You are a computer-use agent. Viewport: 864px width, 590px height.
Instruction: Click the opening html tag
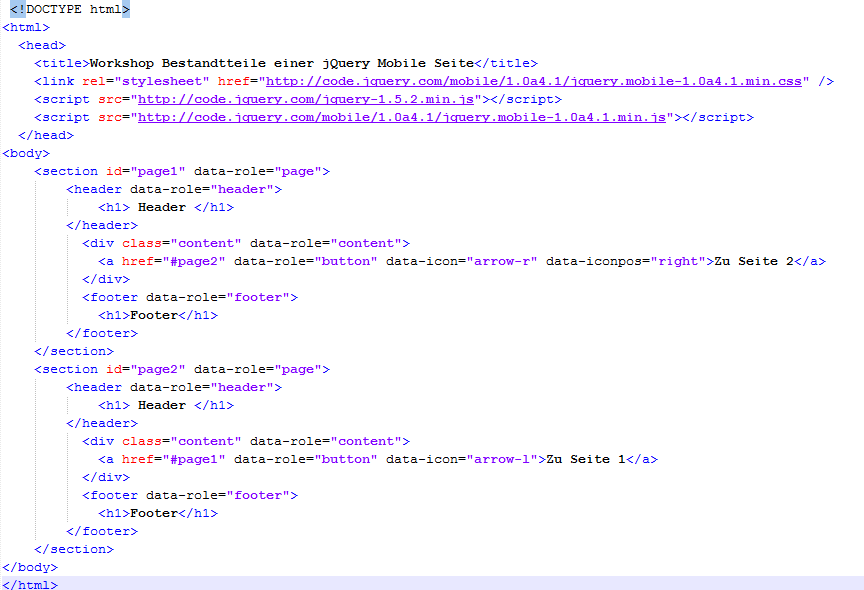(x=26, y=27)
